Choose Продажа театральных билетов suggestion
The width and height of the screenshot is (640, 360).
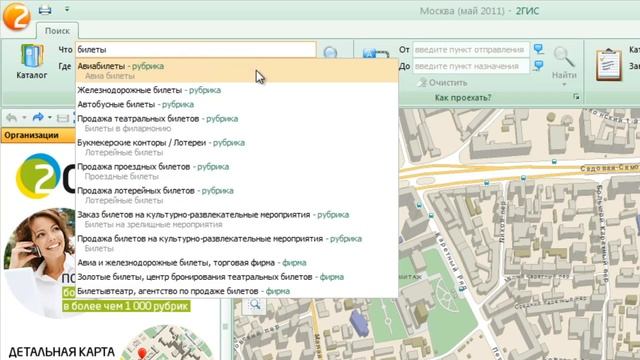[237, 123]
